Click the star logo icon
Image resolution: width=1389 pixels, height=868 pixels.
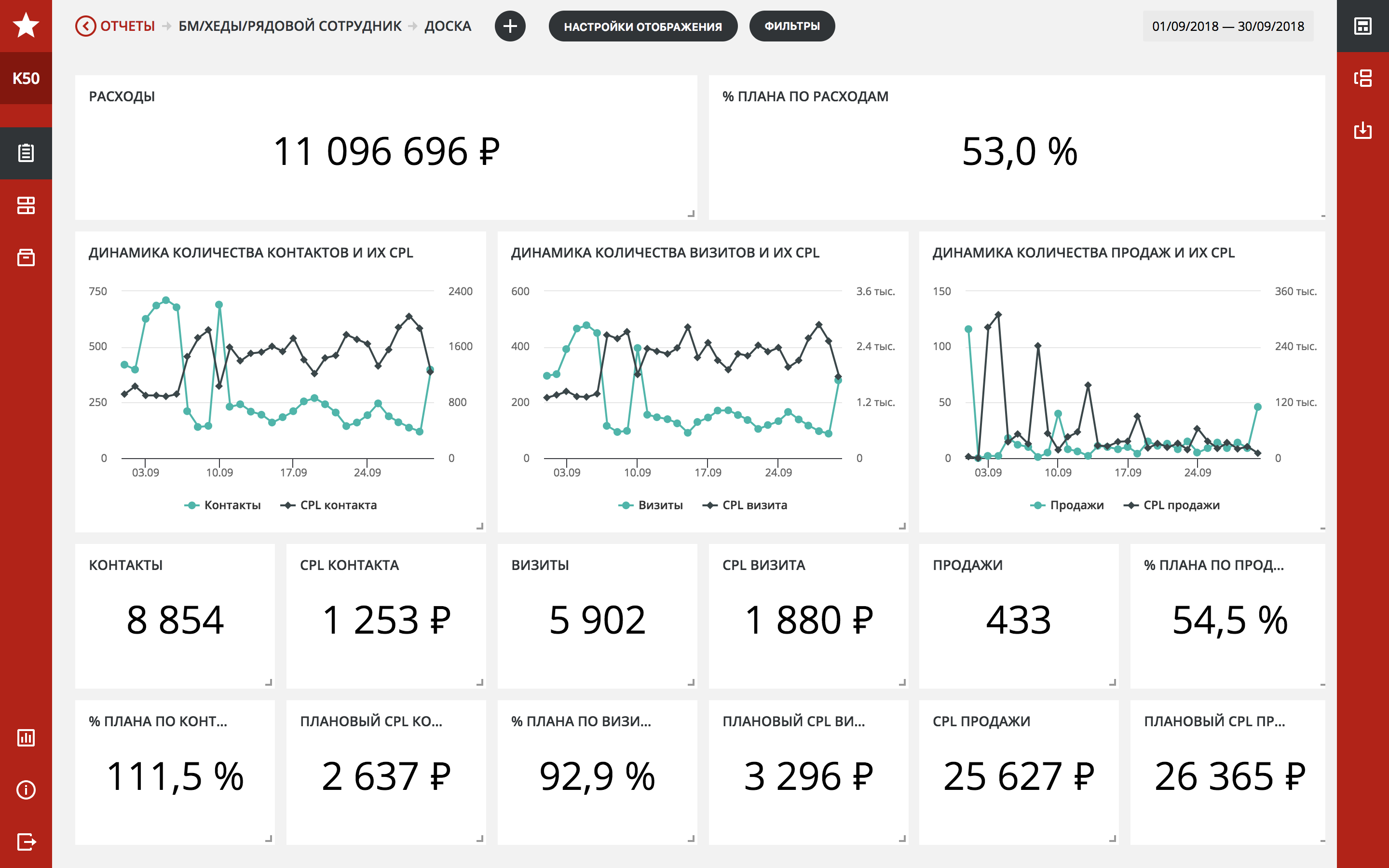coord(26,26)
